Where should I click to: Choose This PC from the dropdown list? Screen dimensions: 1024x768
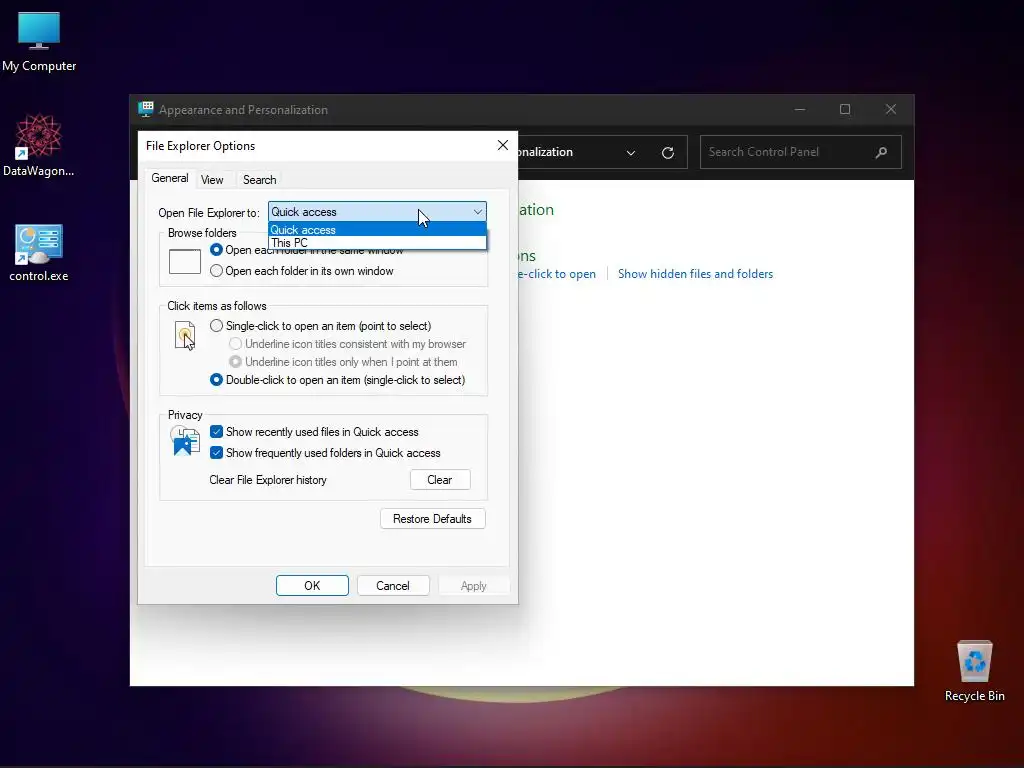coord(377,242)
